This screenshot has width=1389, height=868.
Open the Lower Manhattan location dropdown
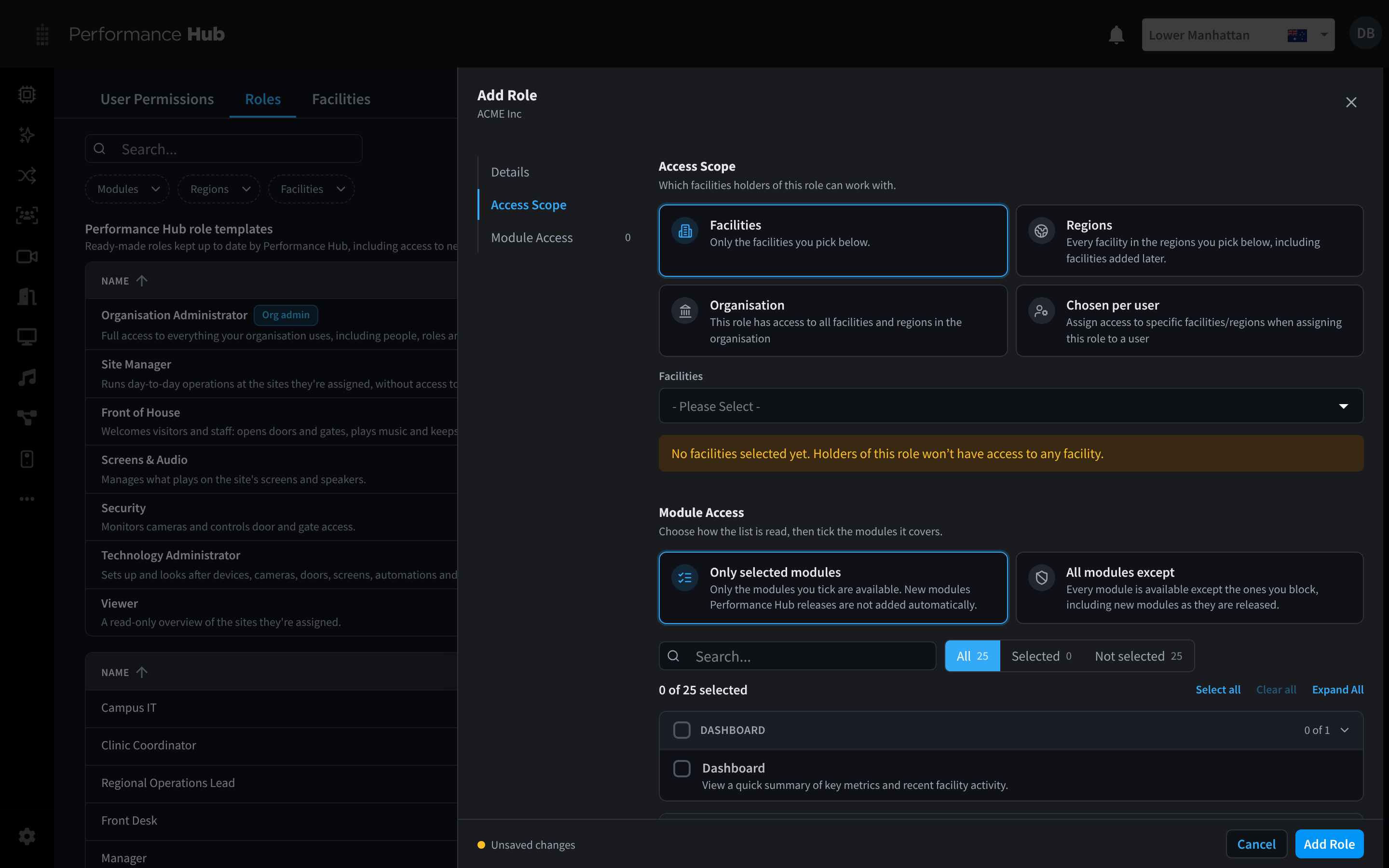(1238, 35)
